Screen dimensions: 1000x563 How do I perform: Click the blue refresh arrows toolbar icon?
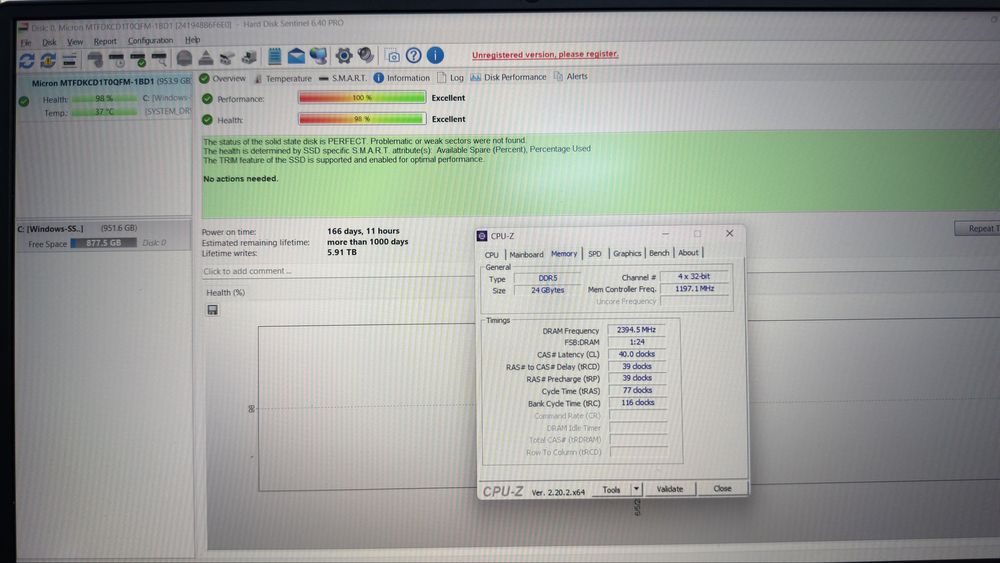[x=27, y=60]
